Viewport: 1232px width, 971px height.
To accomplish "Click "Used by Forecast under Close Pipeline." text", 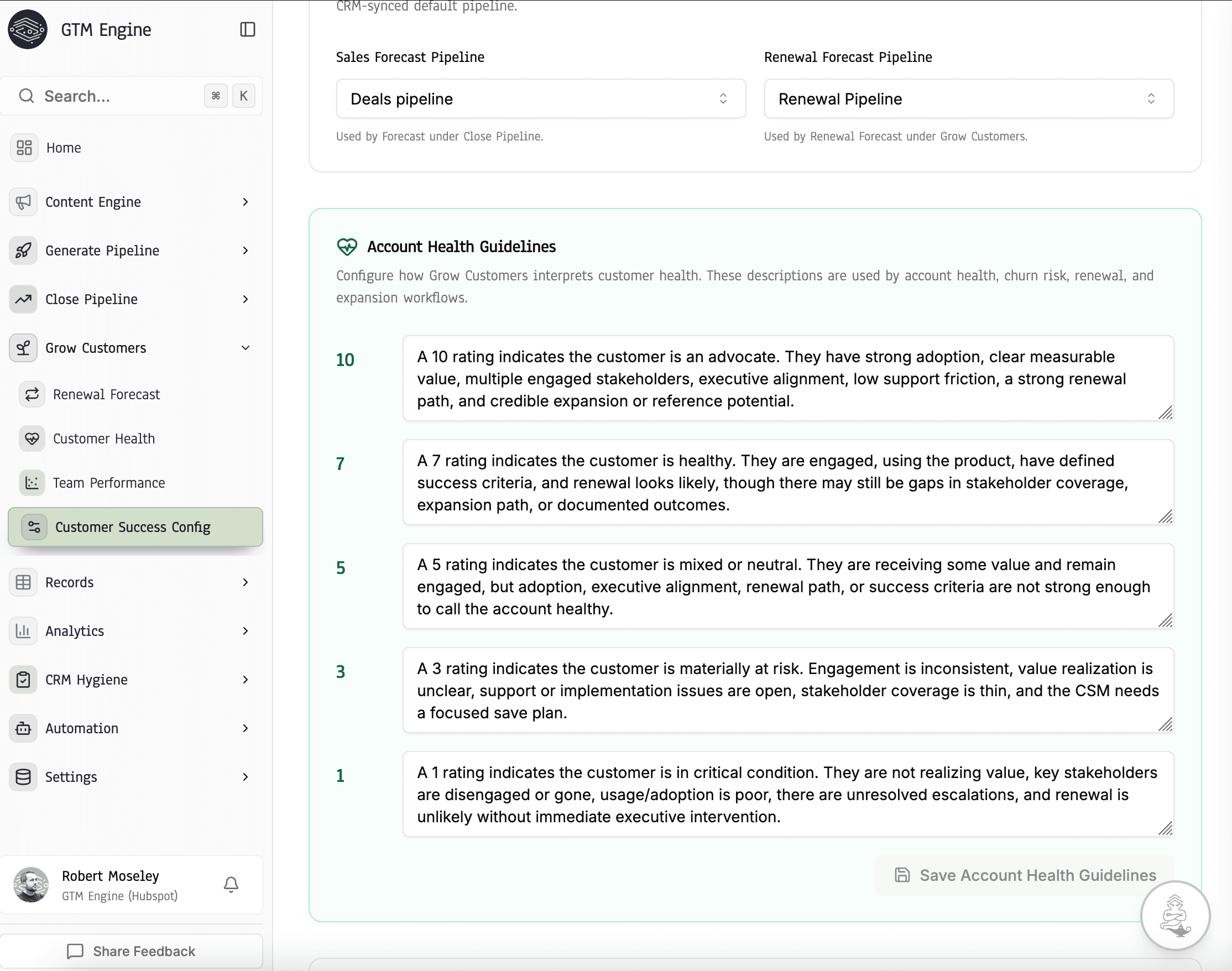I will click(440, 137).
